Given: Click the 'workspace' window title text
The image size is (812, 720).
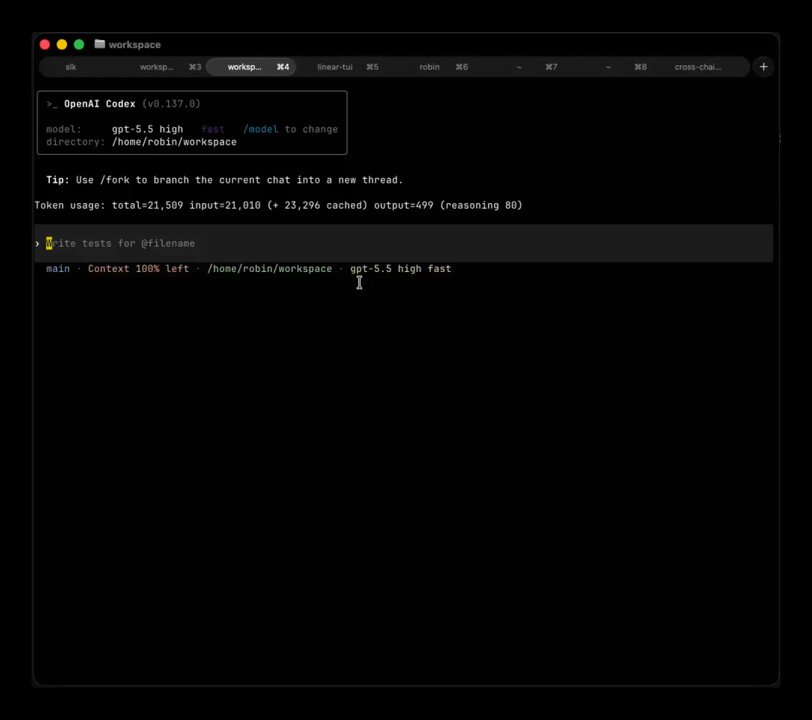Looking at the screenshot, I should pyautogui.click(x=135, y=45).
